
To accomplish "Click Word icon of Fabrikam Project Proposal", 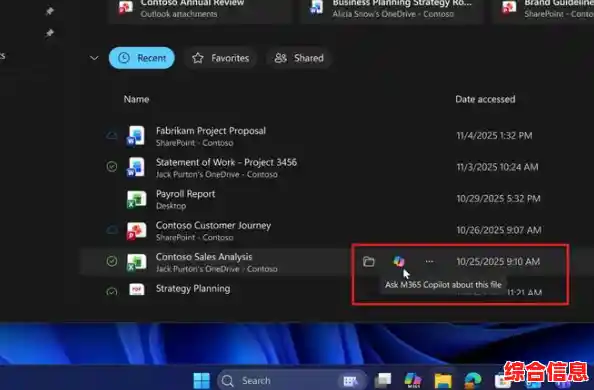I will pyautogui.click(x=136, y=136).
